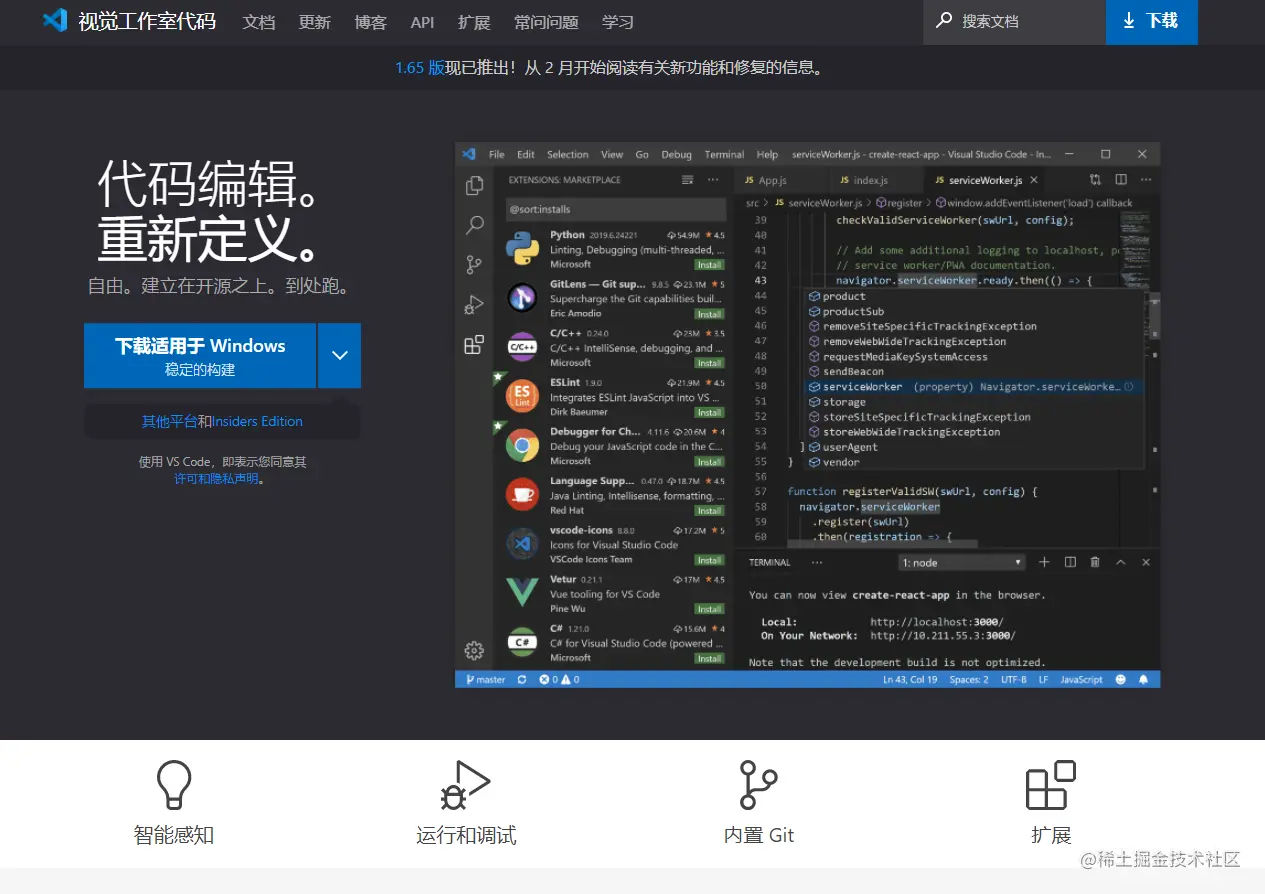Open the API navigation item
The width and height of the screenshot is (1265, 894).
[422, 22]
